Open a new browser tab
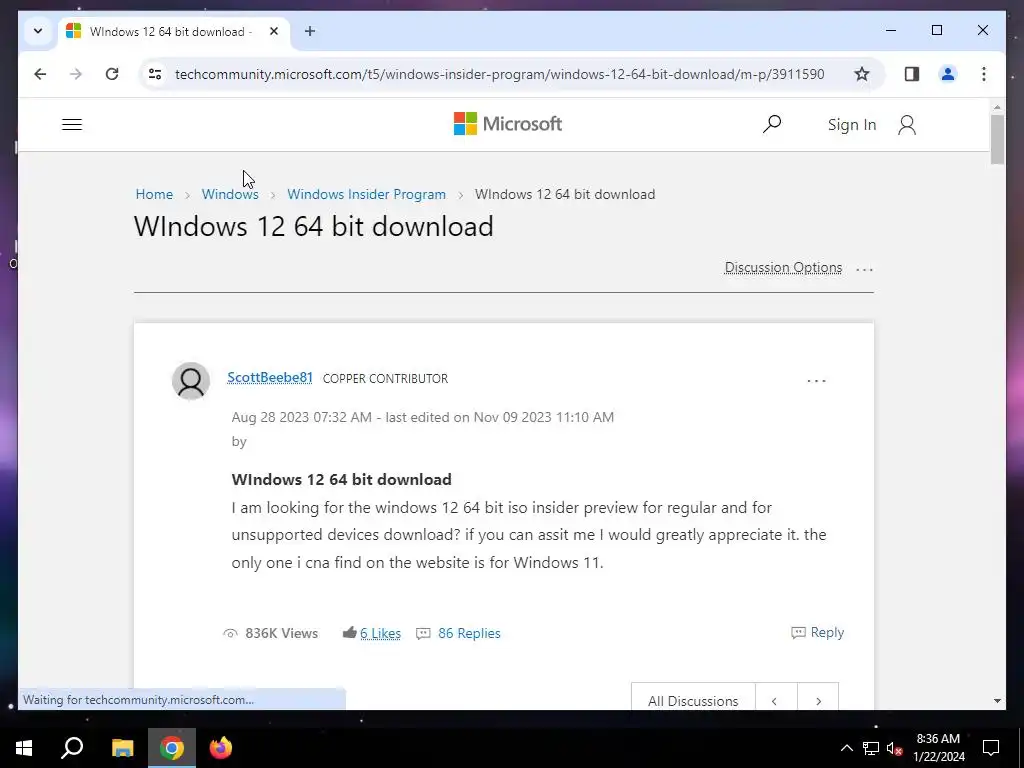Screen dimensions: 1024x768 310,31
